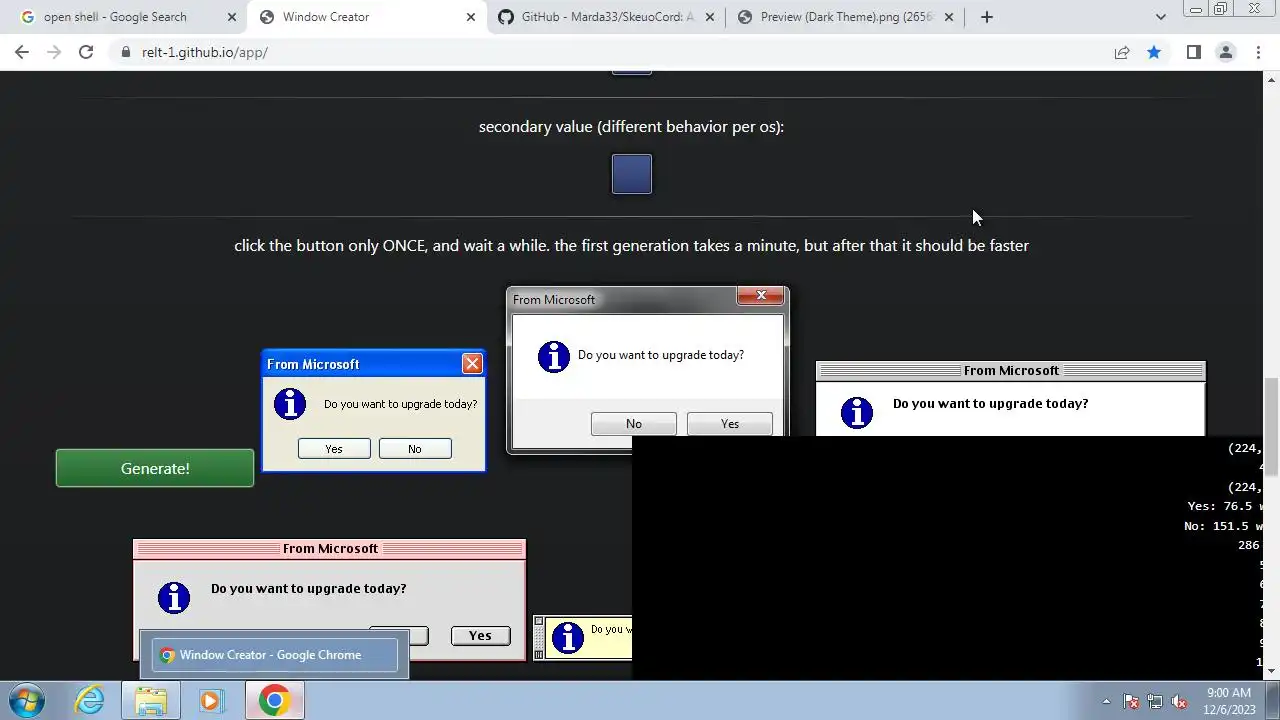The width and height of the screenshot is (1280, 720).
Task: Open Action Center flag in tray
Action: coord(1131,701)
